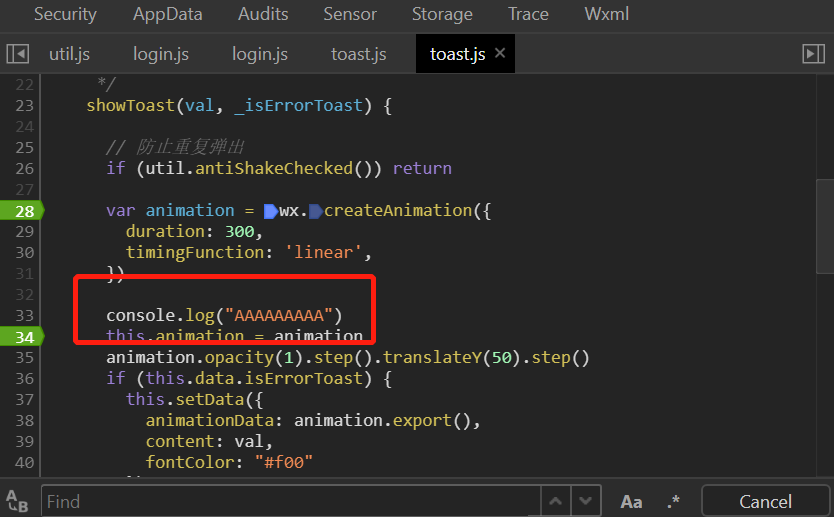Close the active toast.js tab
Image resolution: width=834 pixels, height=517 pixels.
tap(500, 53)
